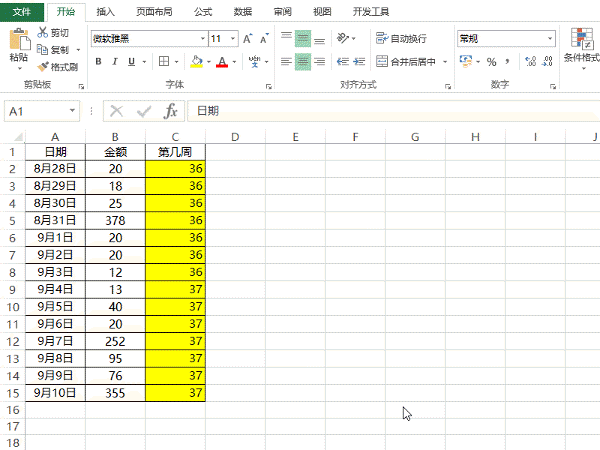This screenshot has height=450, width=600.
Task: Toggle center horizontal alignment
Action: [303, 62]
